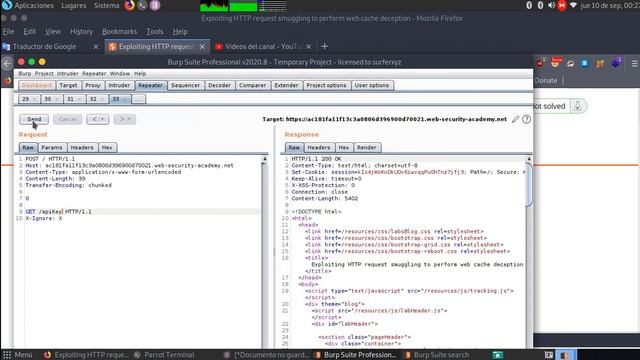Viewport: 640px width, 360px height.
Task: Click the network Wi-Fi tray icon
Action: pyautogui.click(x=573, y=5)
